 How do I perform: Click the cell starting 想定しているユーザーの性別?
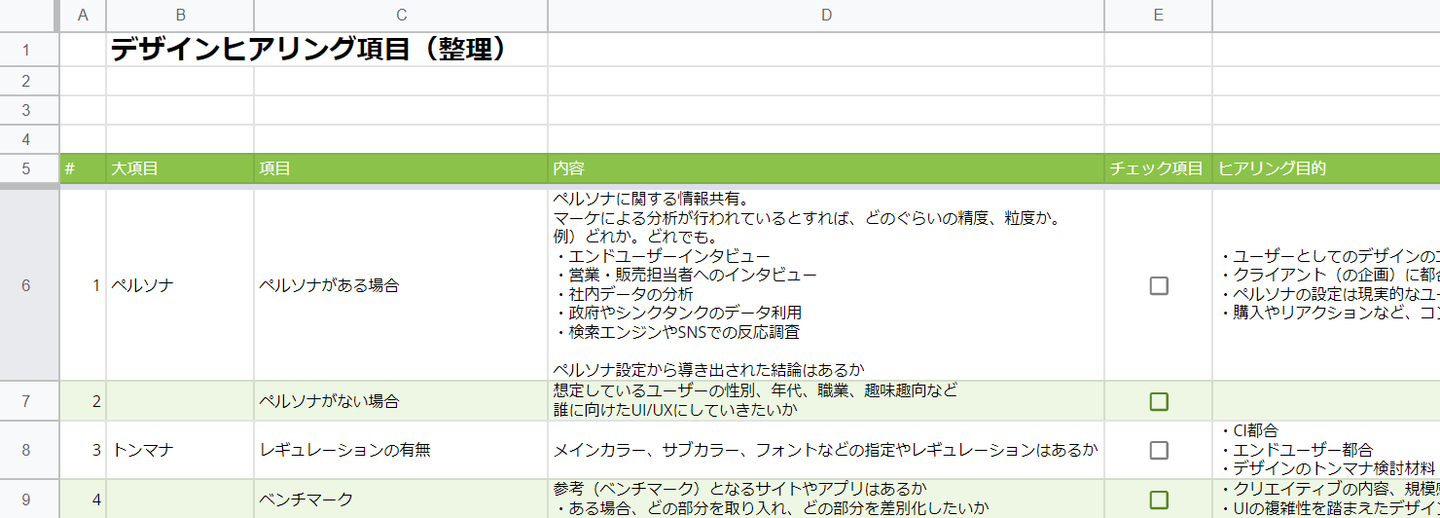[826, 401]
